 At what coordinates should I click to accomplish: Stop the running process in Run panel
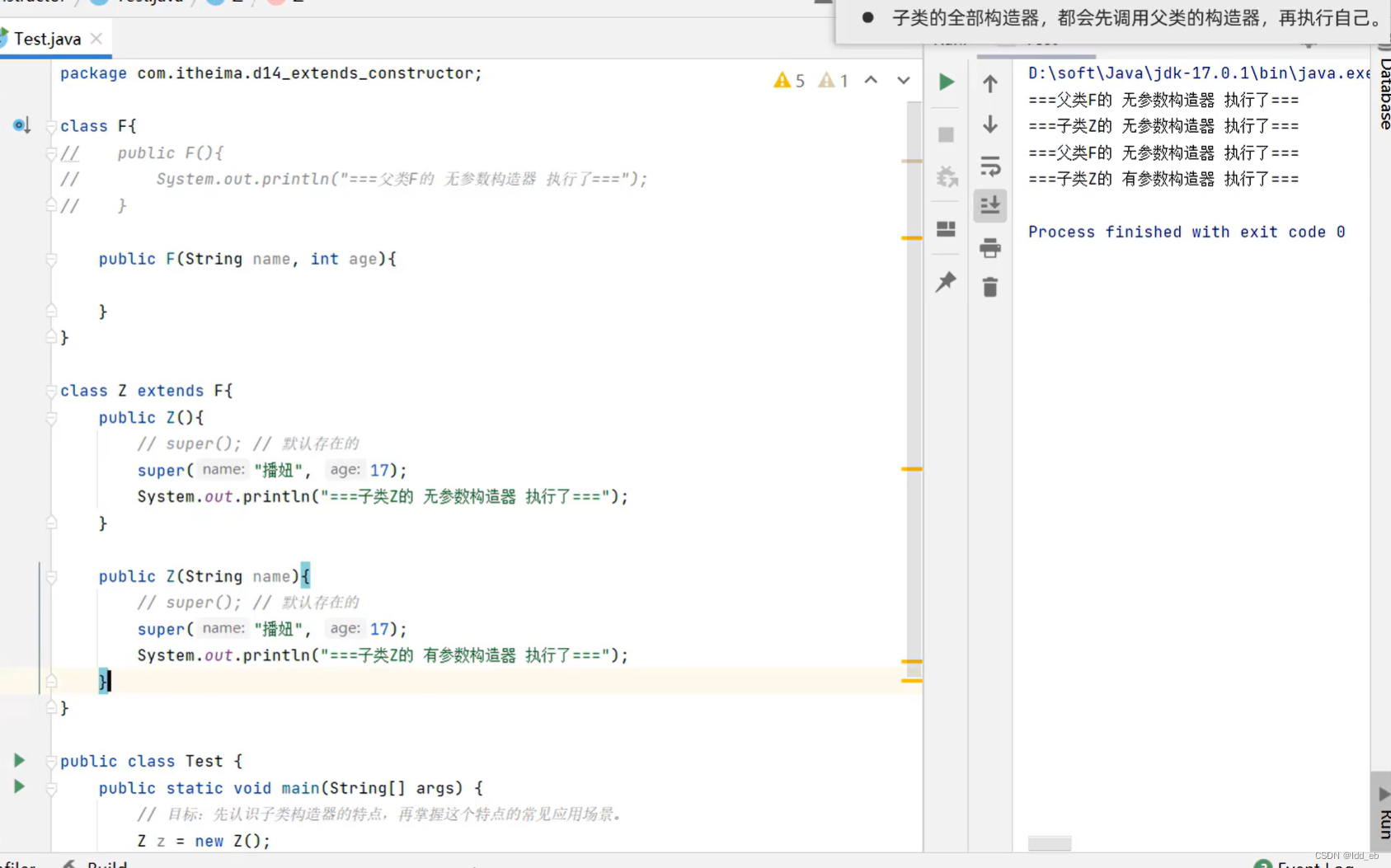(x=946, y=134)
